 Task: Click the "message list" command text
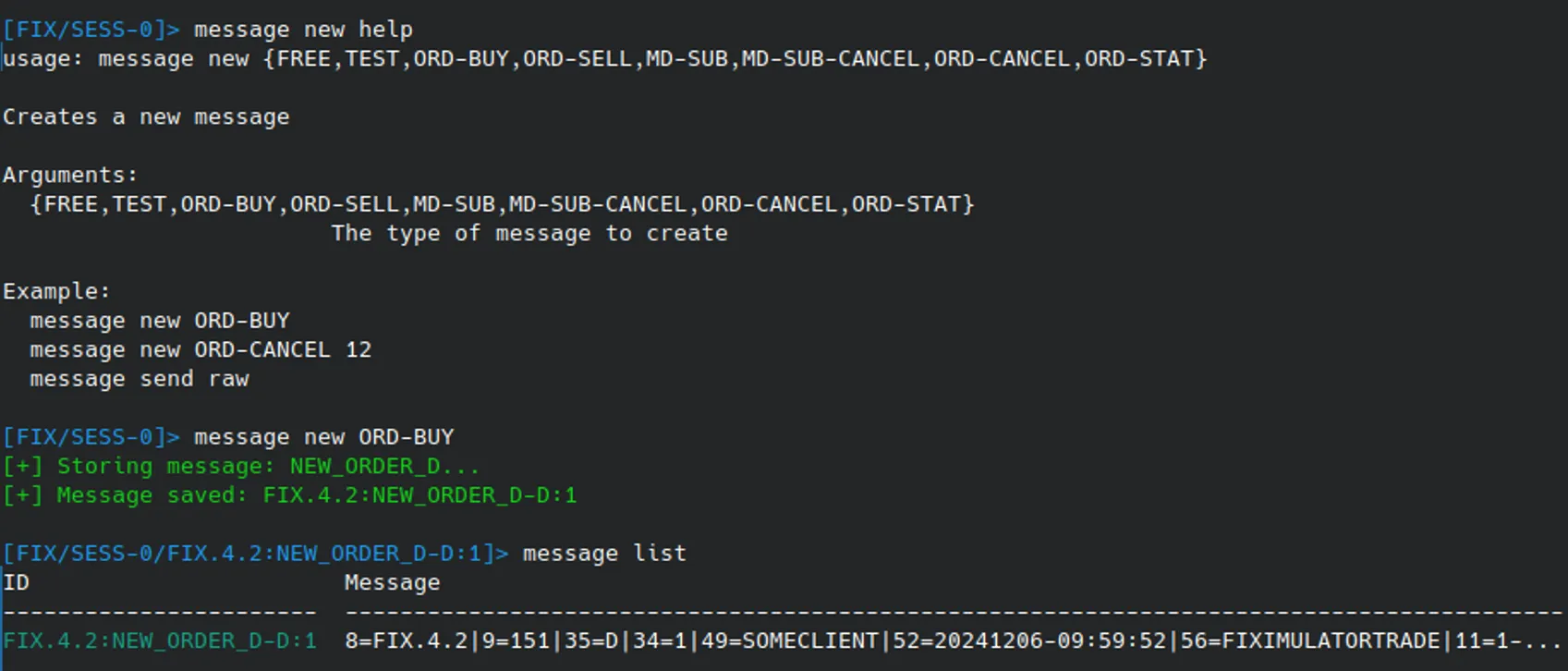tap(604, 554)
